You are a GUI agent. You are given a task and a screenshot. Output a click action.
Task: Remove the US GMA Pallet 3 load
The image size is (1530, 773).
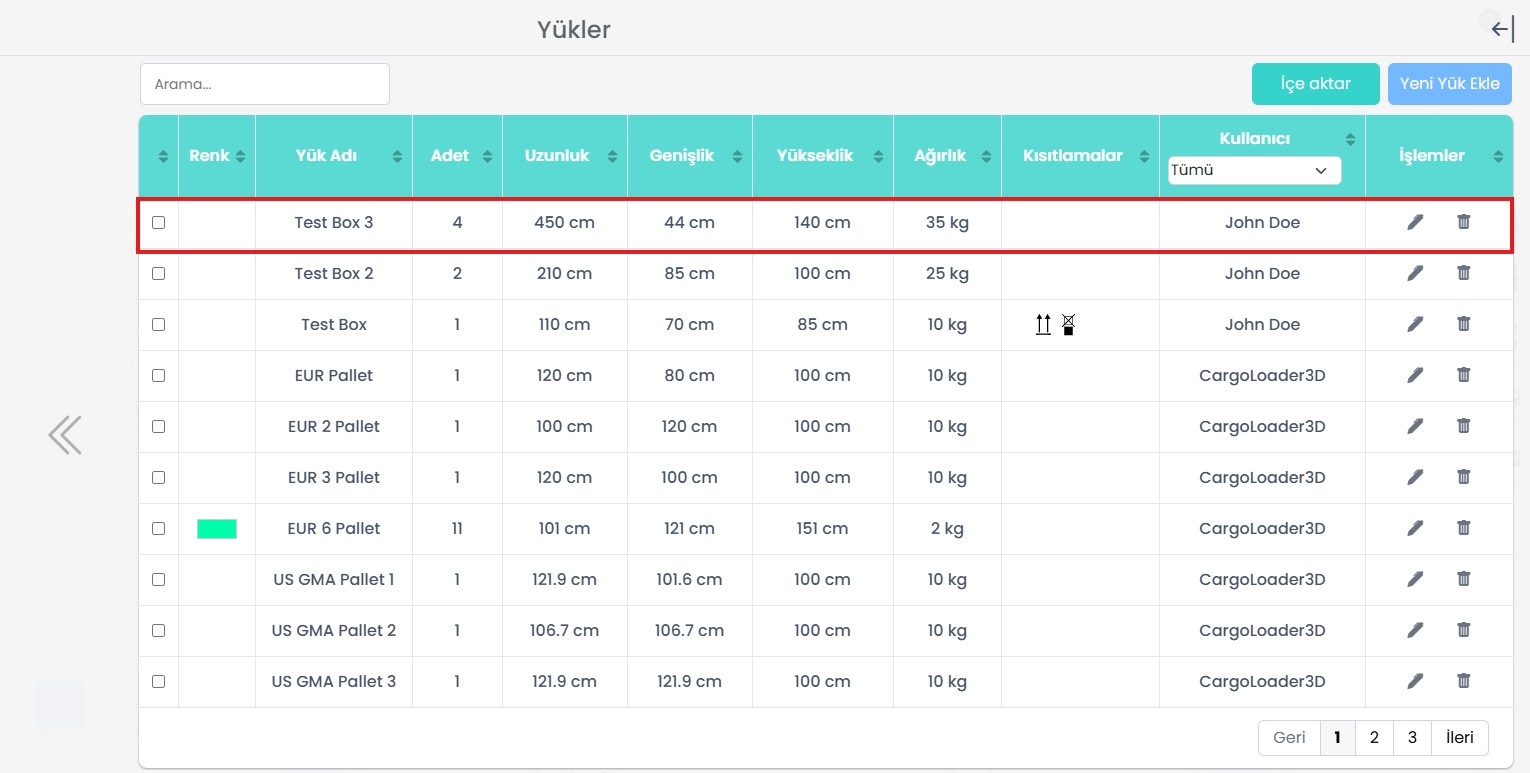[x=1463, y=681]
